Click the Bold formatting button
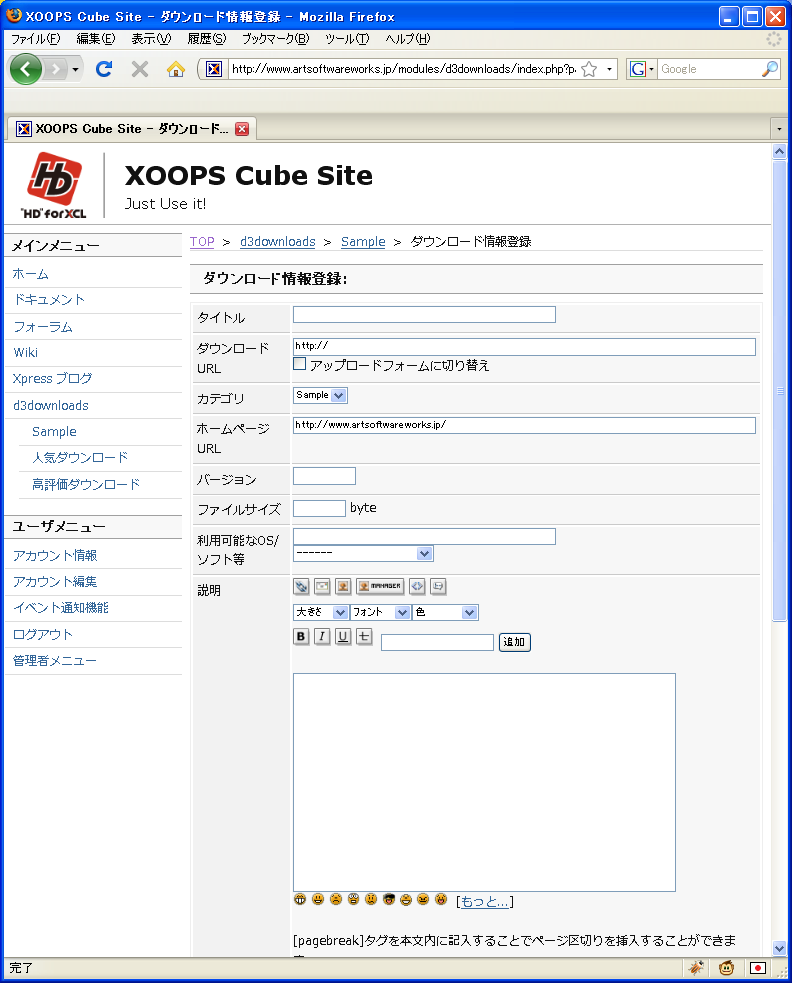 [301, 637]
